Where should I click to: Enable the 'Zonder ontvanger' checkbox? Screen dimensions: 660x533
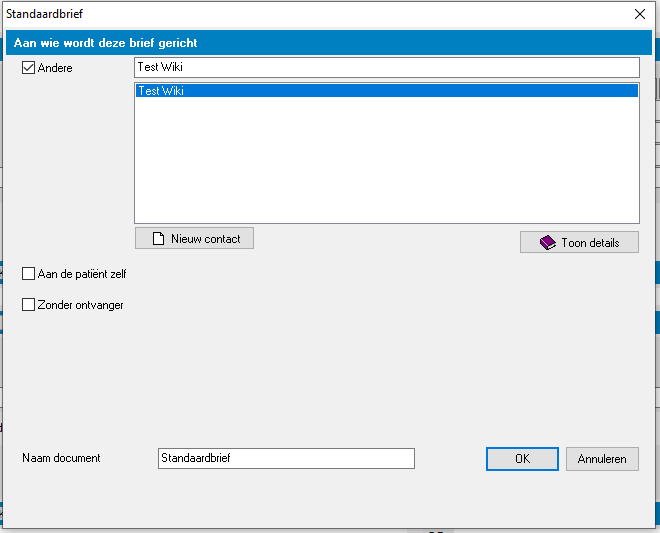click(x=28, y=304)
